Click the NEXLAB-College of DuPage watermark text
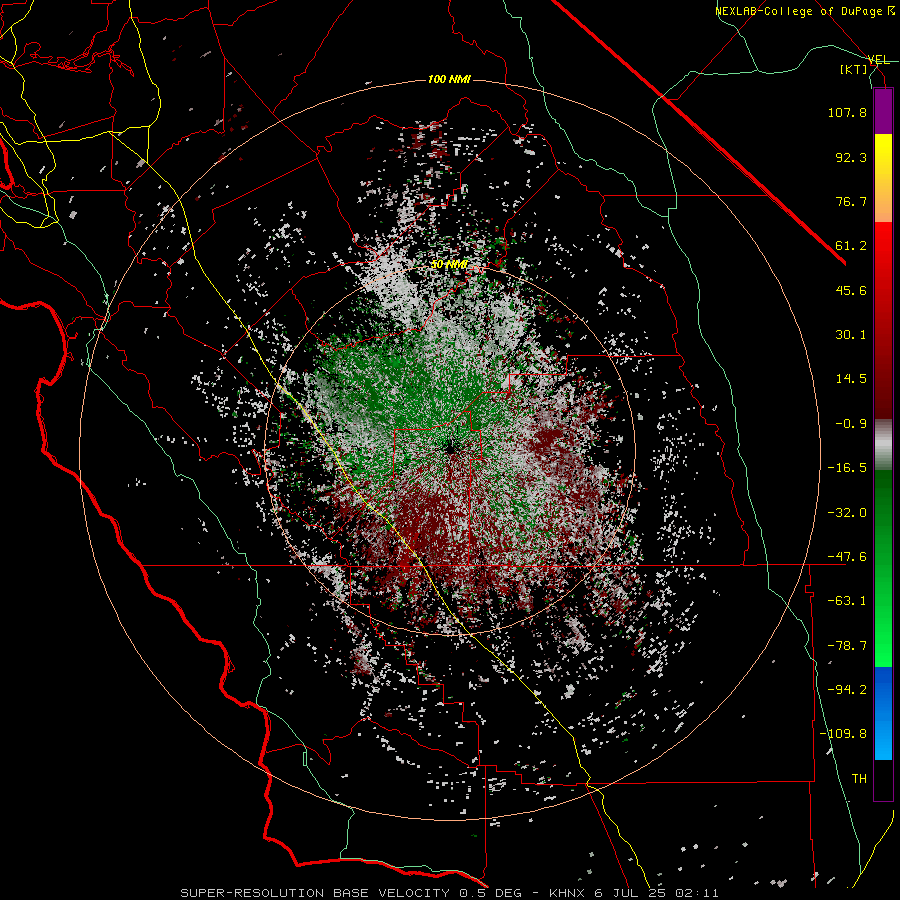 [804, 11]
